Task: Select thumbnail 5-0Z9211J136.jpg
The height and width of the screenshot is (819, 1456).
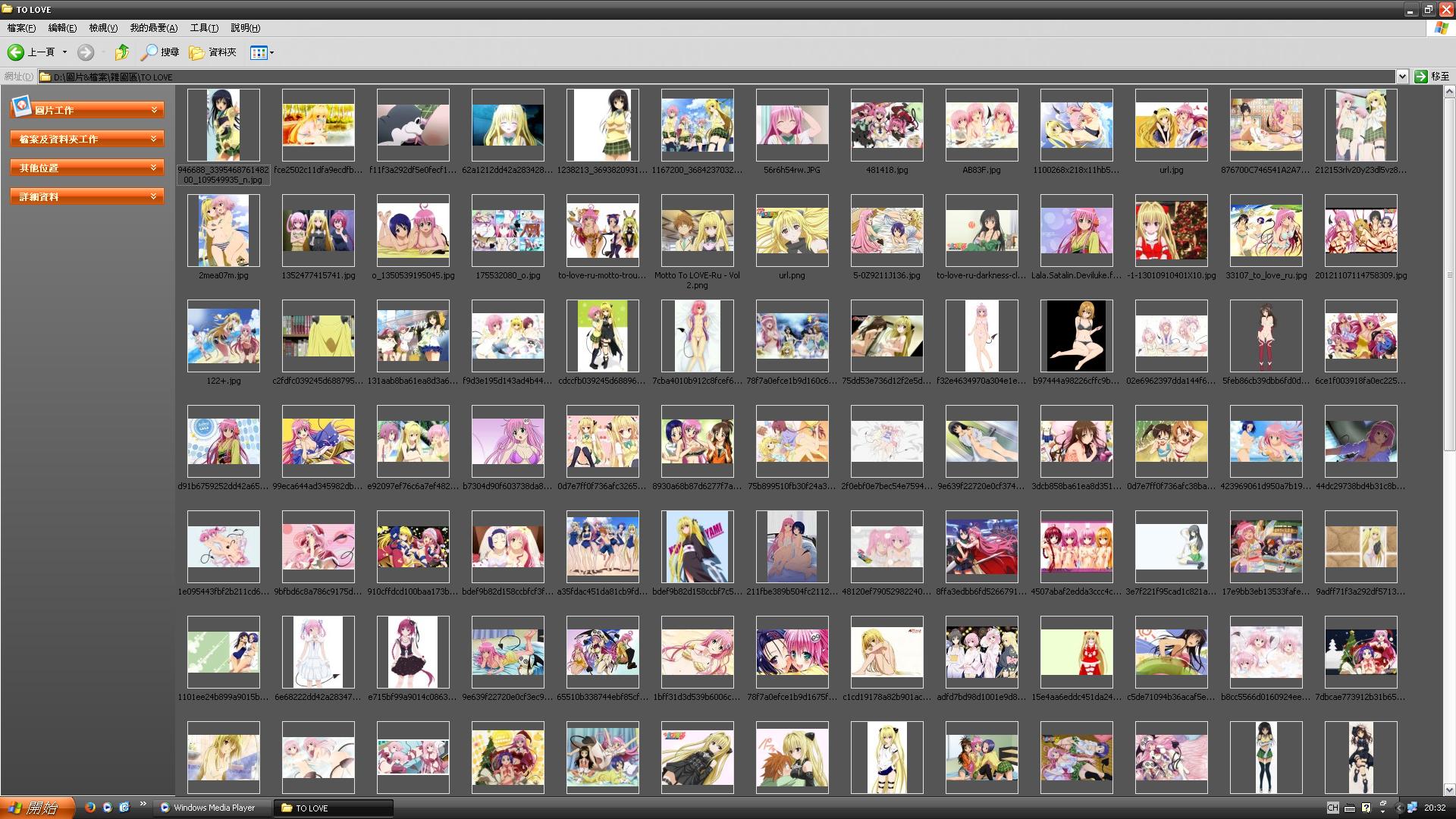Action: 887,231
